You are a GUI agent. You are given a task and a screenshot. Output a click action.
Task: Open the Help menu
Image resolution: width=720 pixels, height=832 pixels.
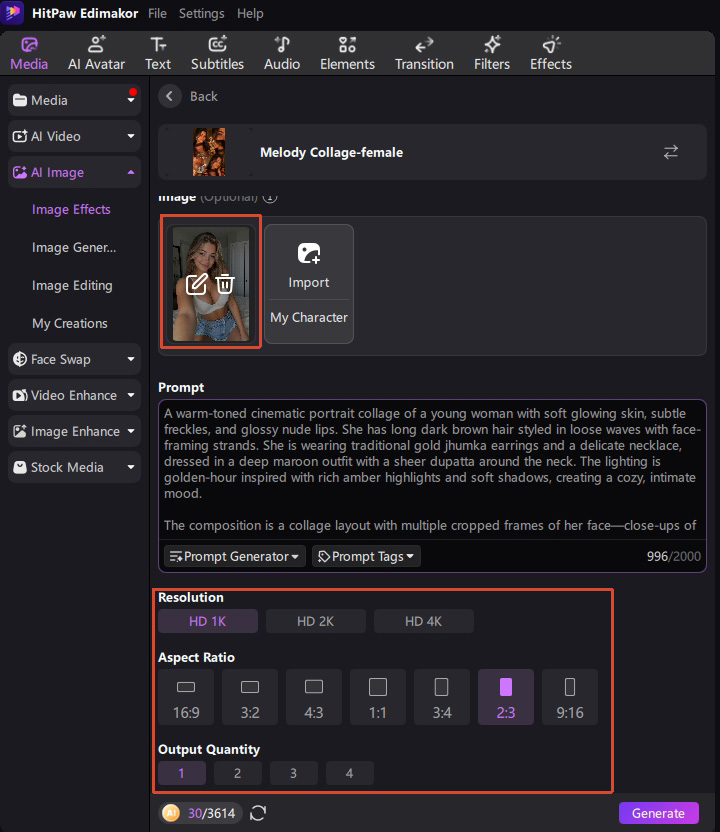250,13
